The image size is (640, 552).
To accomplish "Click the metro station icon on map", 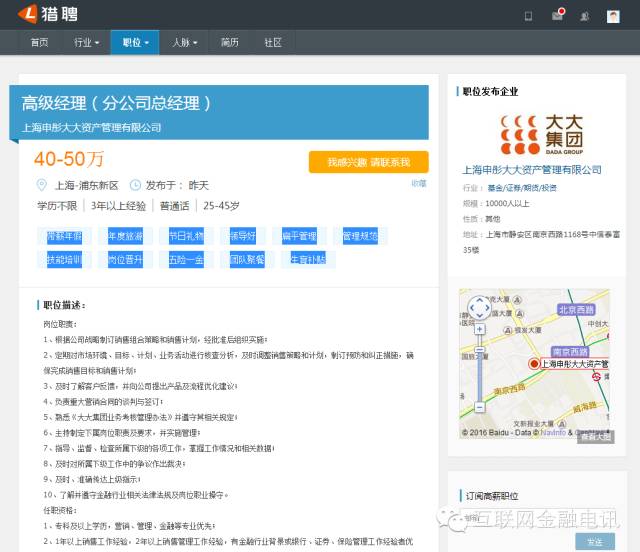I will 596,377.
